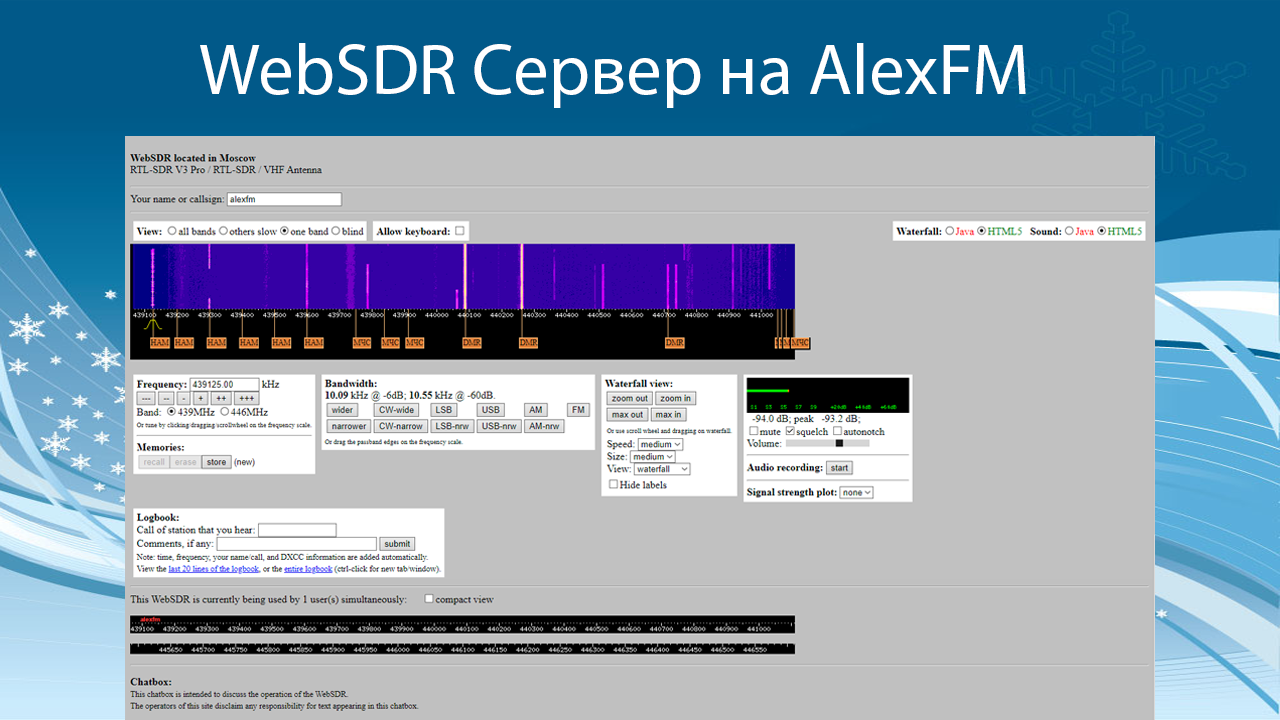
Task: Click the name or callsign field
Action: (284, 199)
